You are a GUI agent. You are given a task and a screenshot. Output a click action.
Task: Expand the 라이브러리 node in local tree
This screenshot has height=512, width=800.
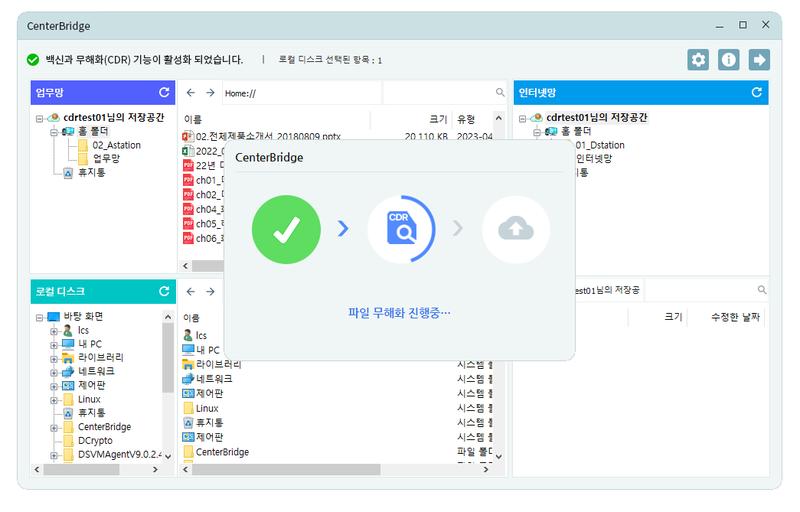(x=54, y=358)
